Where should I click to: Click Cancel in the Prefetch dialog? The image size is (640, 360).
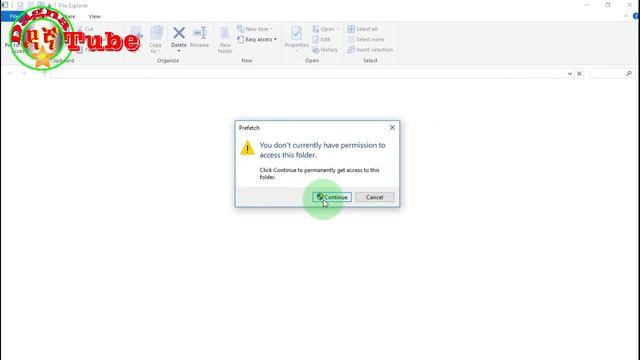click(x=374, y=197)
